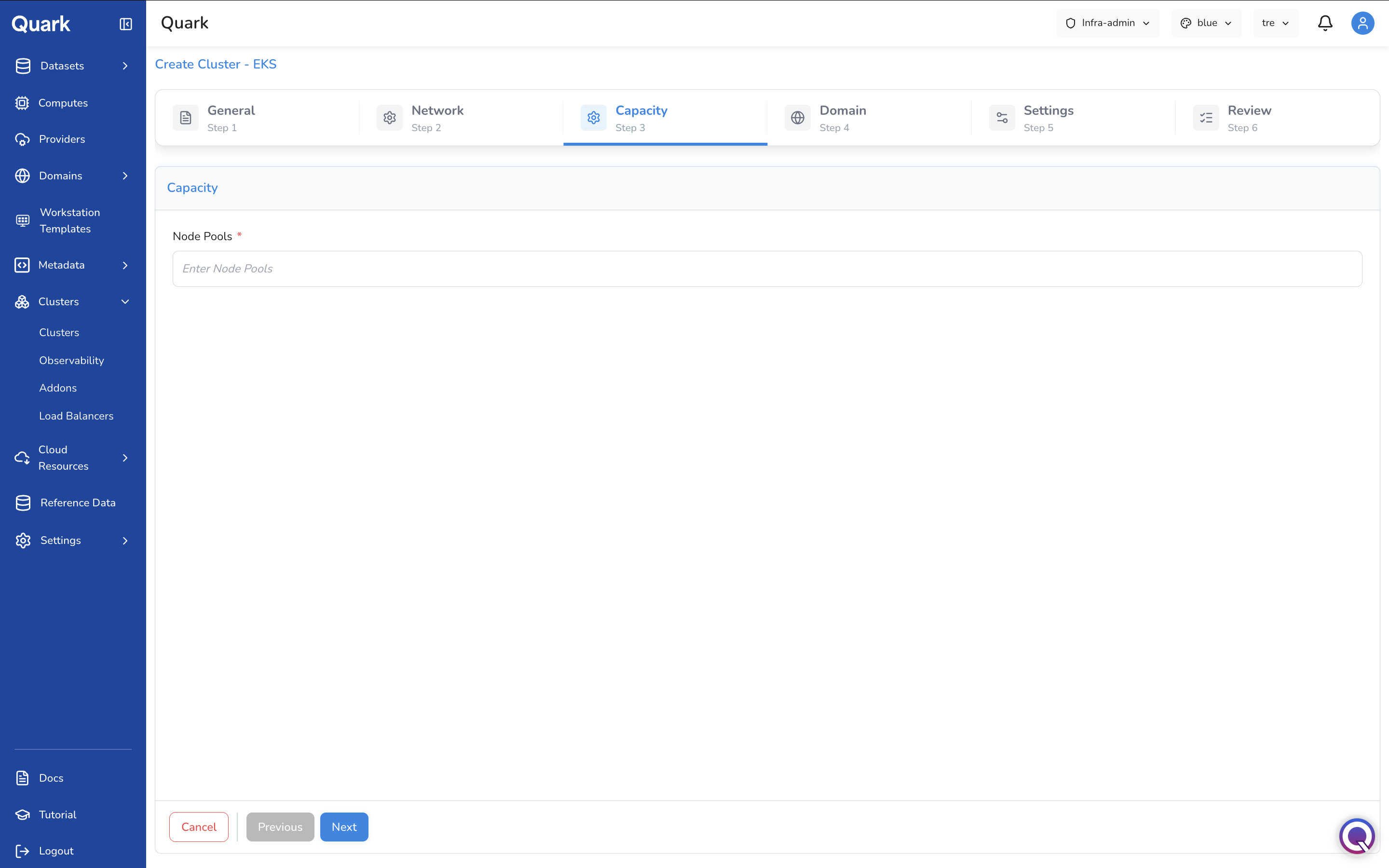Click the Create Cluster - EKS heading
Image resolution: width=1389 pixels, height=868 pixels.
coord(216,64)
